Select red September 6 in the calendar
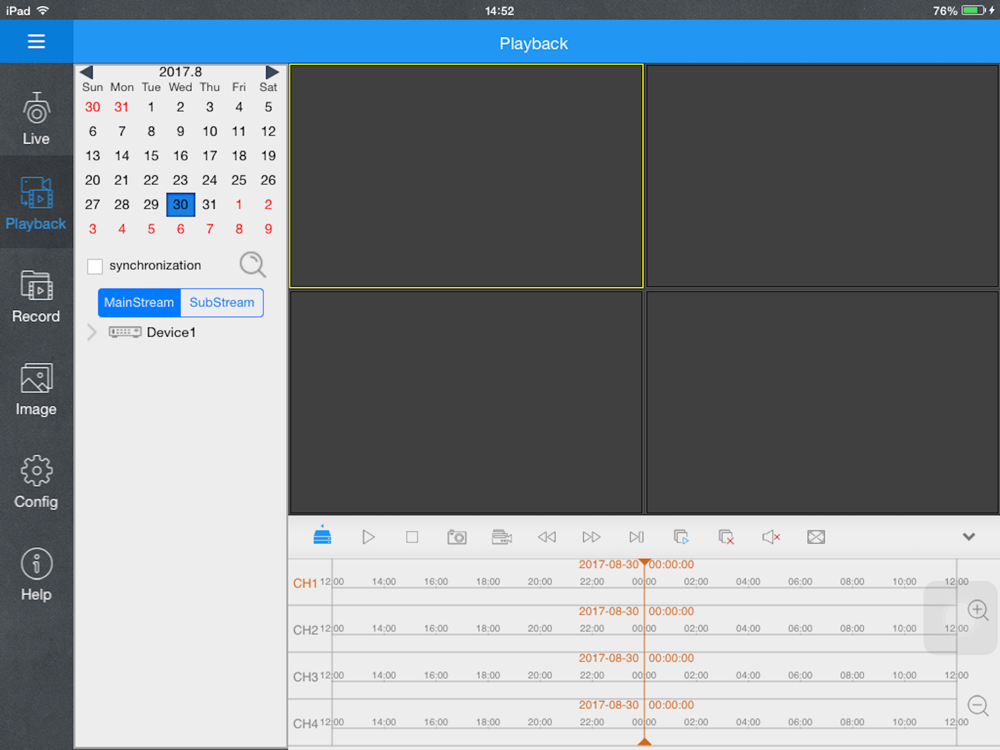The image size is (1000, 750). (x=180, y=229)
